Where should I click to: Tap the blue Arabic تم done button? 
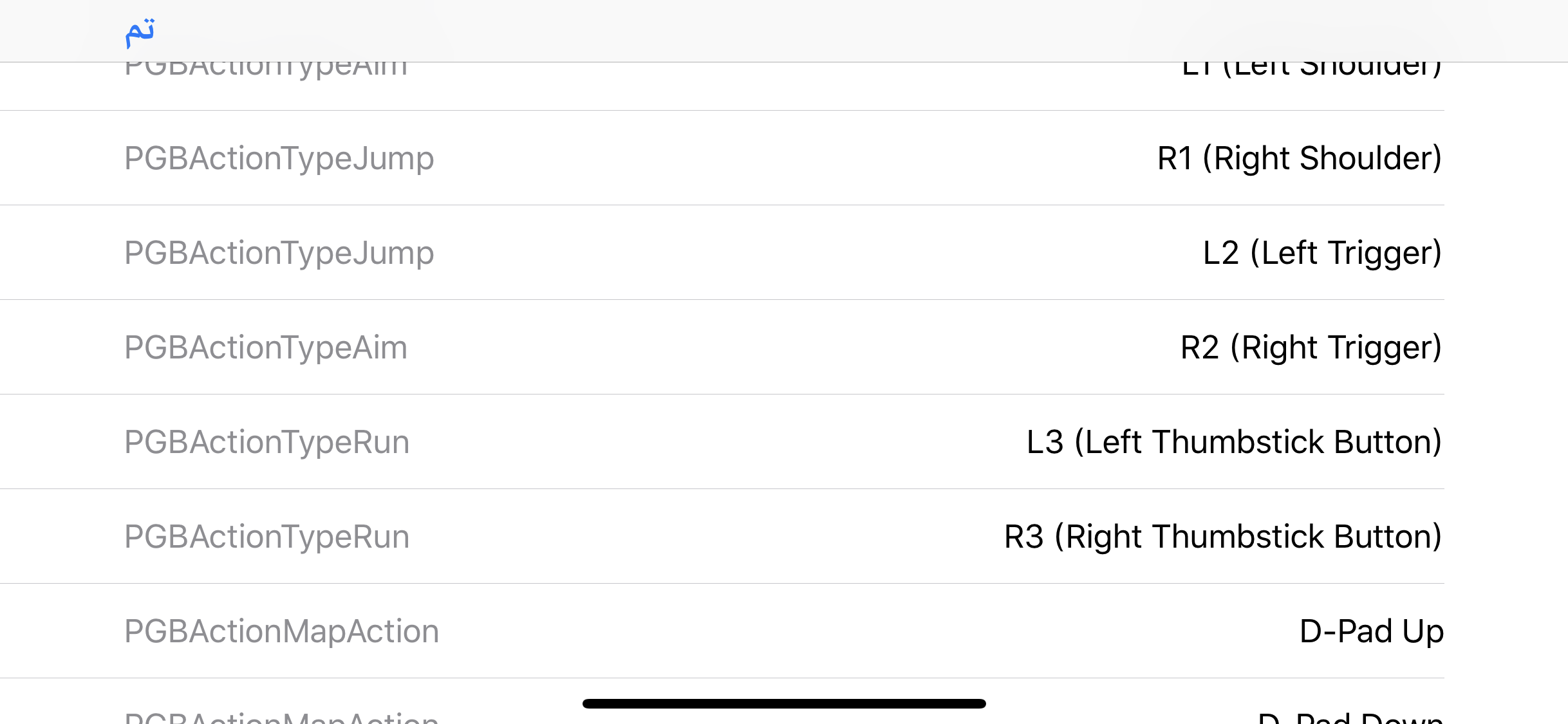coord(140,32)
